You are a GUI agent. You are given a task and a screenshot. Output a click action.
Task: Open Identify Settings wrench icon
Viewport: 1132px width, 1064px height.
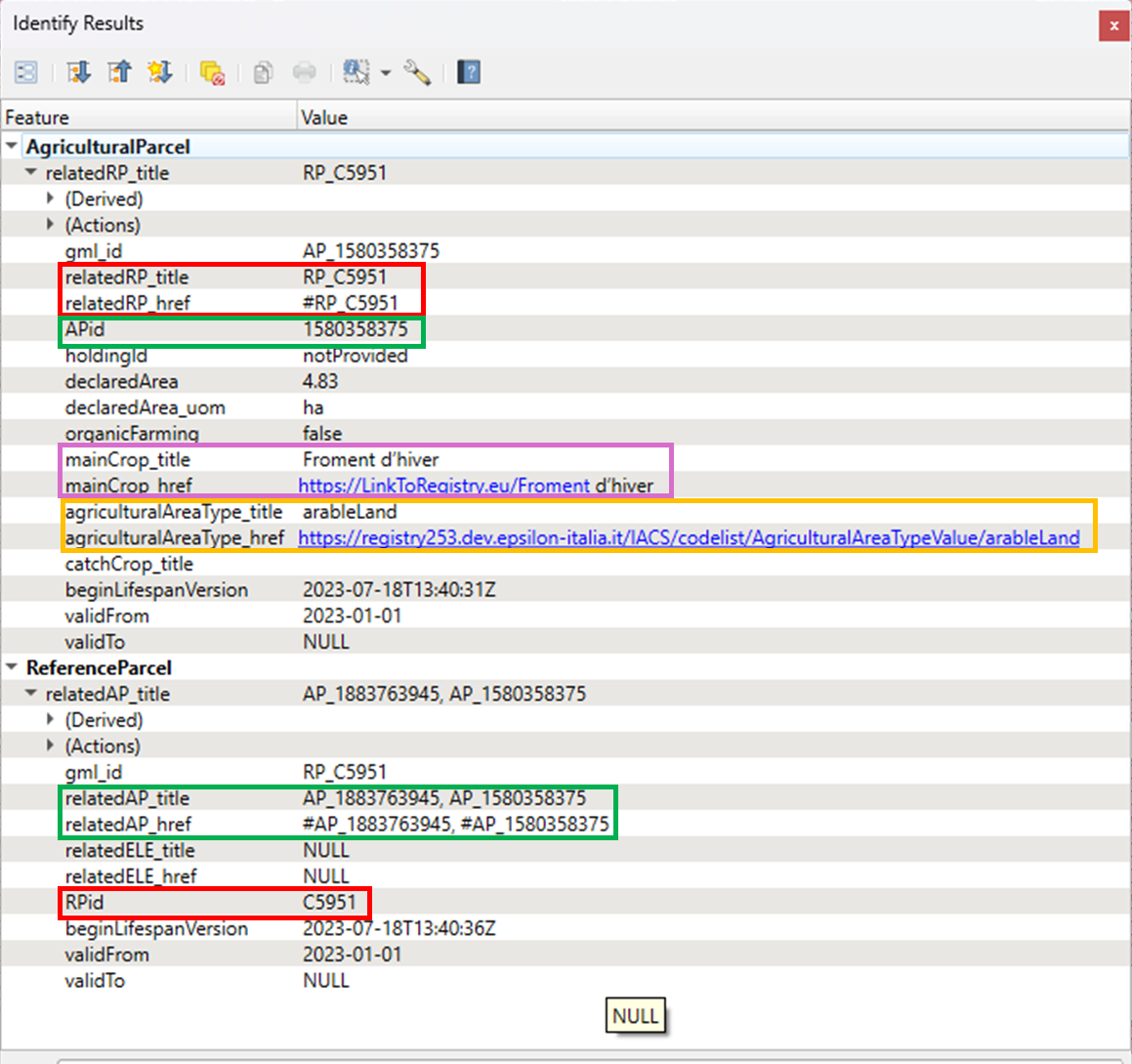[417, 72]
